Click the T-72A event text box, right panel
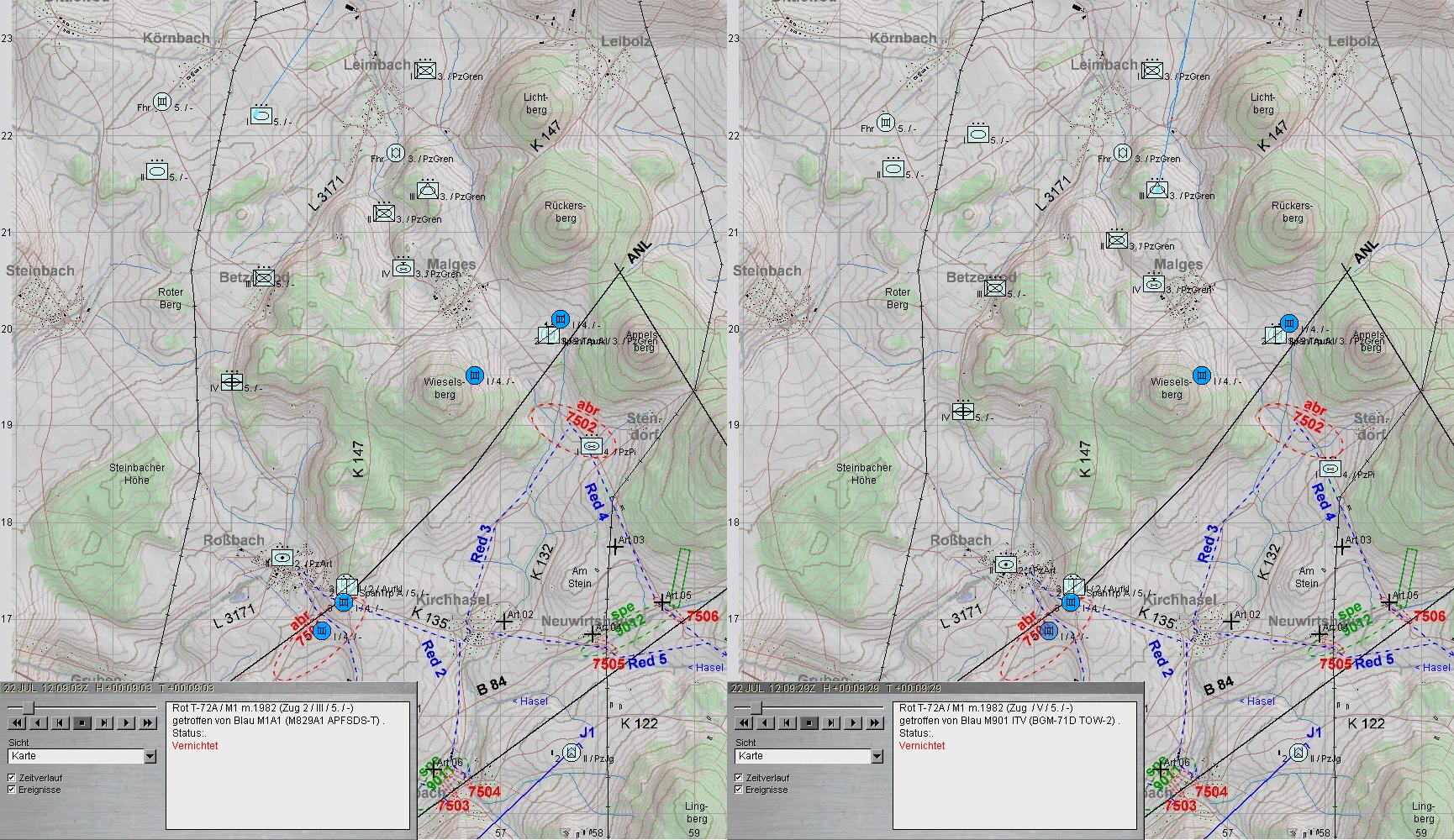This screenshot has height=840, width=1454. (x=1014, y=764)
